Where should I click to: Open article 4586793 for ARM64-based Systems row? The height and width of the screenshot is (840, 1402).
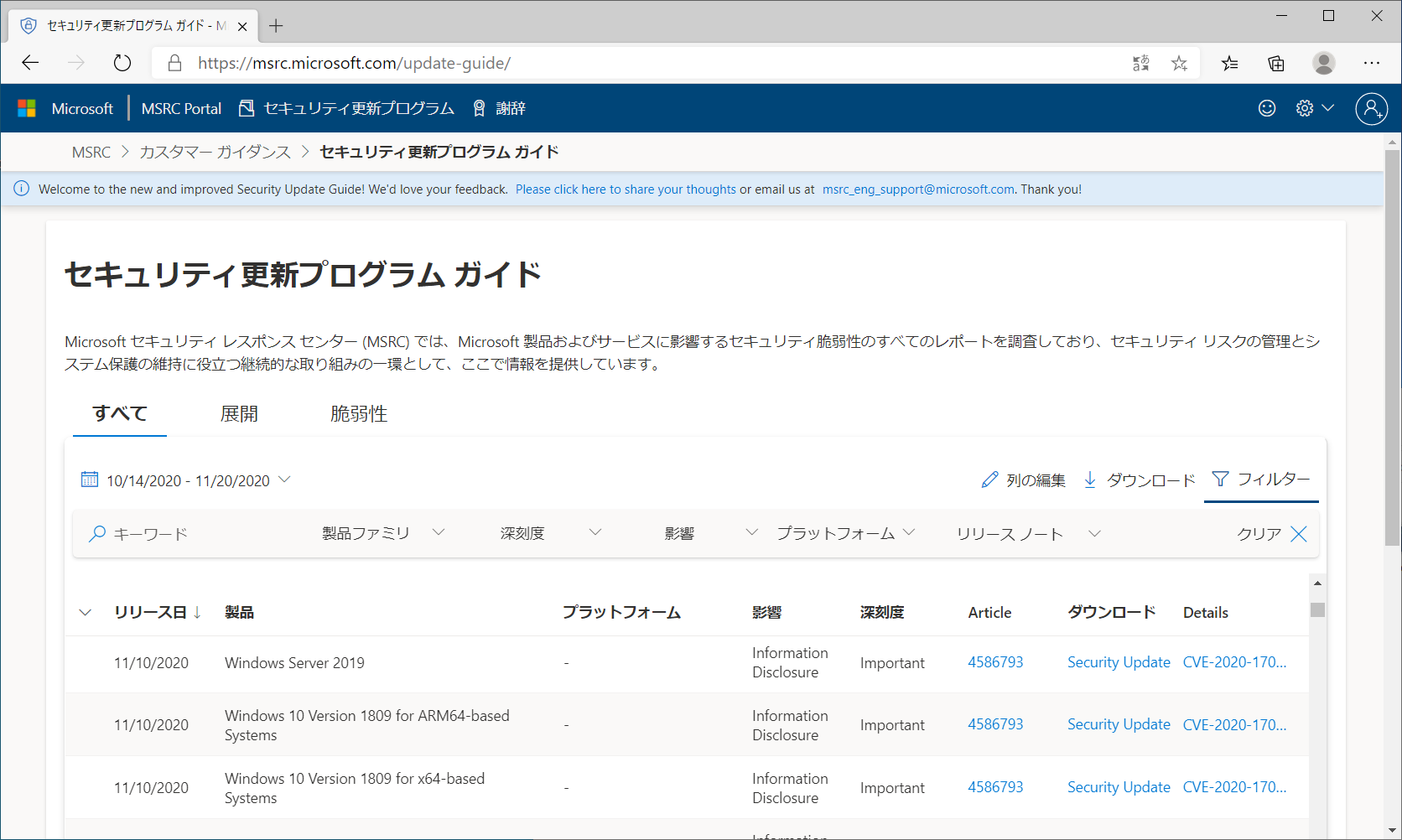(995, 724)
